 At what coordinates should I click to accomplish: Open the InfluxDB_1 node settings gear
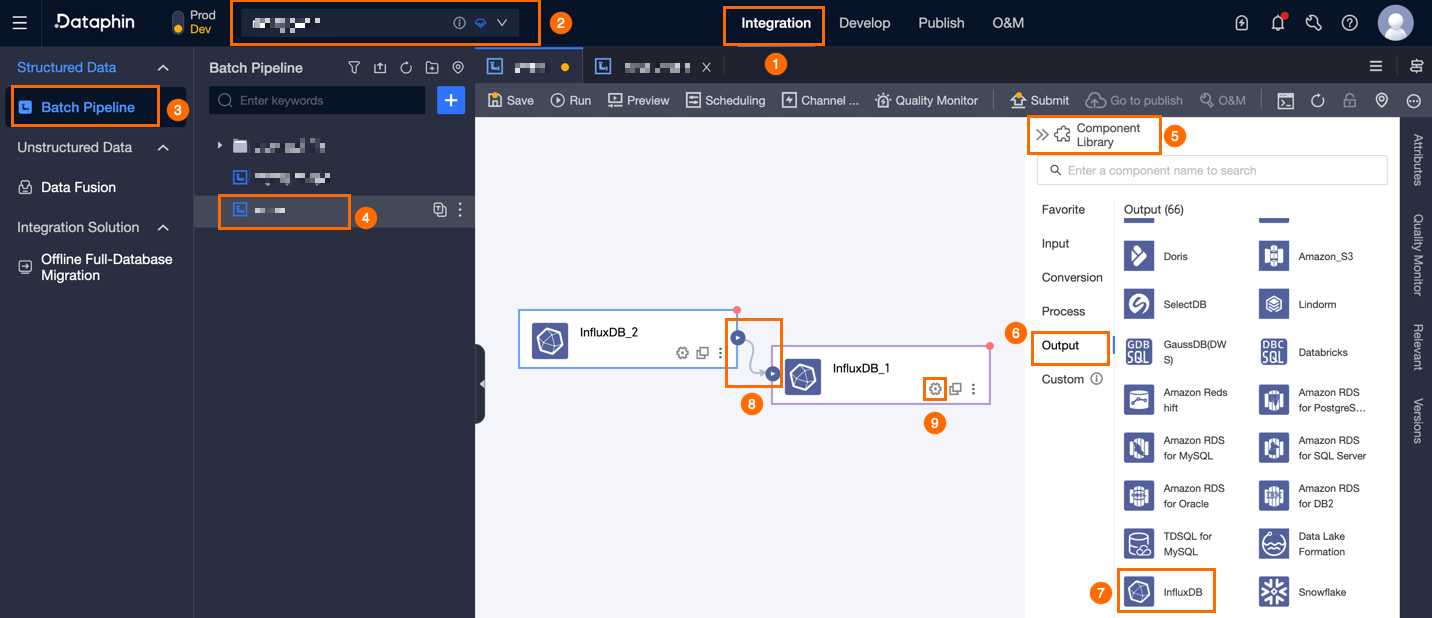click(935, 388)
